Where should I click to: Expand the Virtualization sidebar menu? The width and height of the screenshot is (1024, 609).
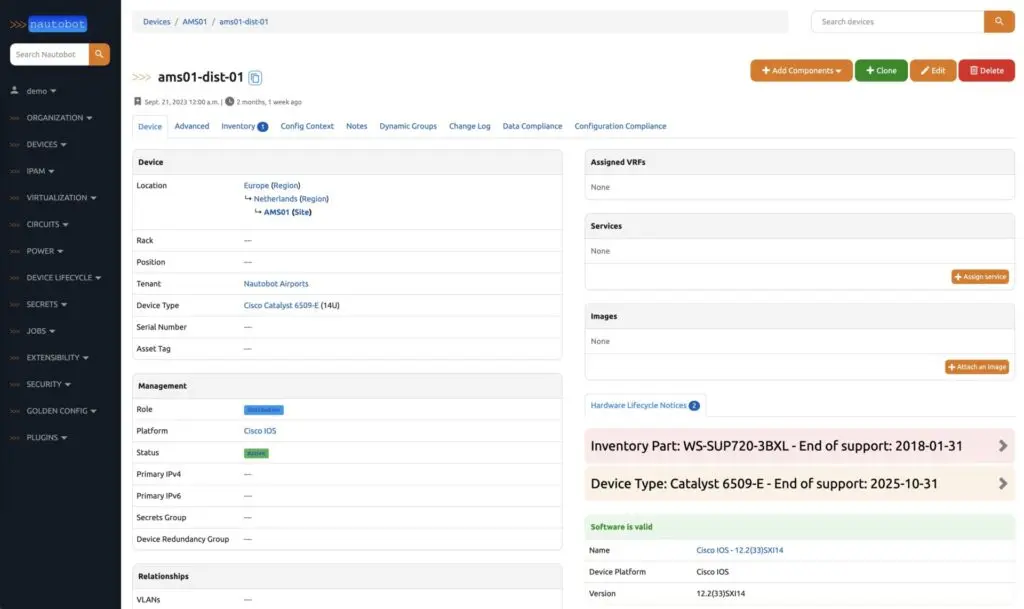coord(61,198)
